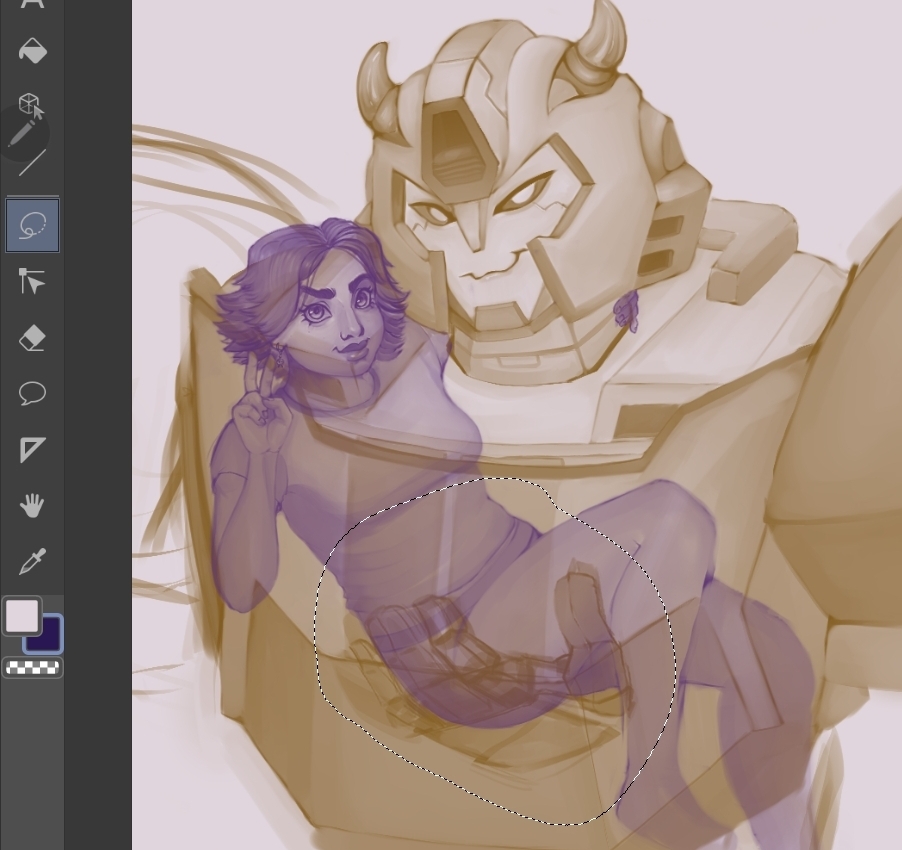The image size is (902, 850).
Task: Select the Fill bucket tool
Action: click(32, 51)
